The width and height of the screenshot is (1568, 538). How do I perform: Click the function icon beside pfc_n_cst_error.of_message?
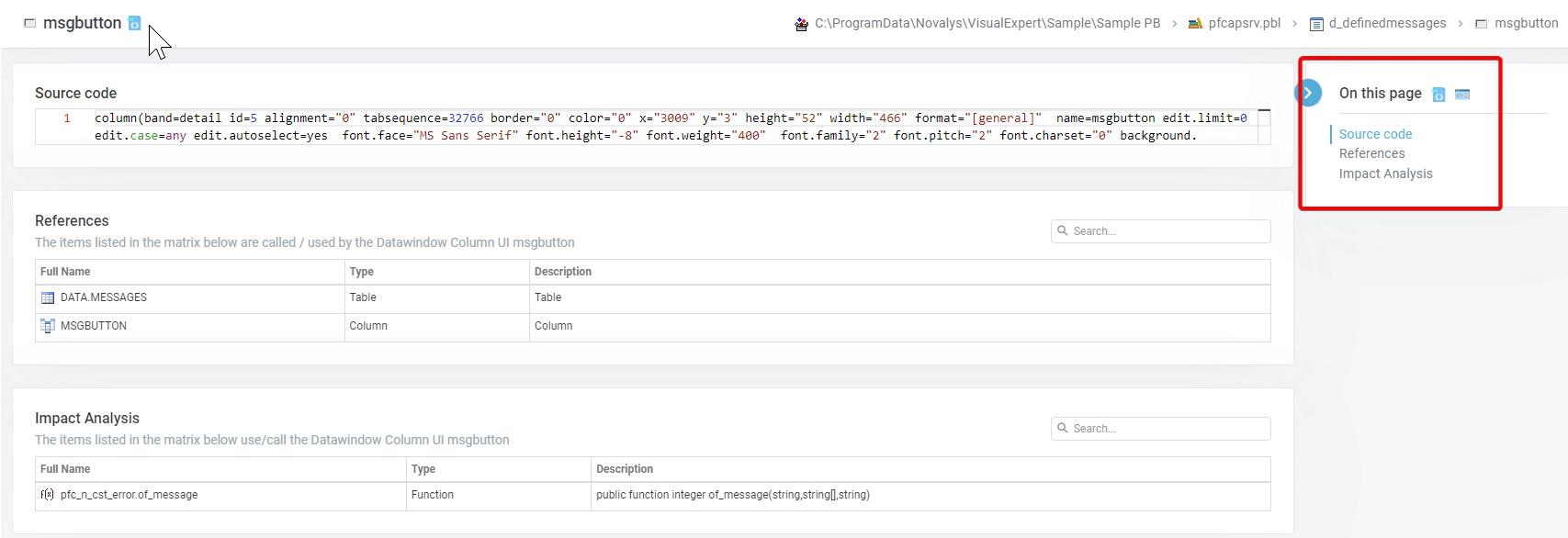(x=48, y=495)
